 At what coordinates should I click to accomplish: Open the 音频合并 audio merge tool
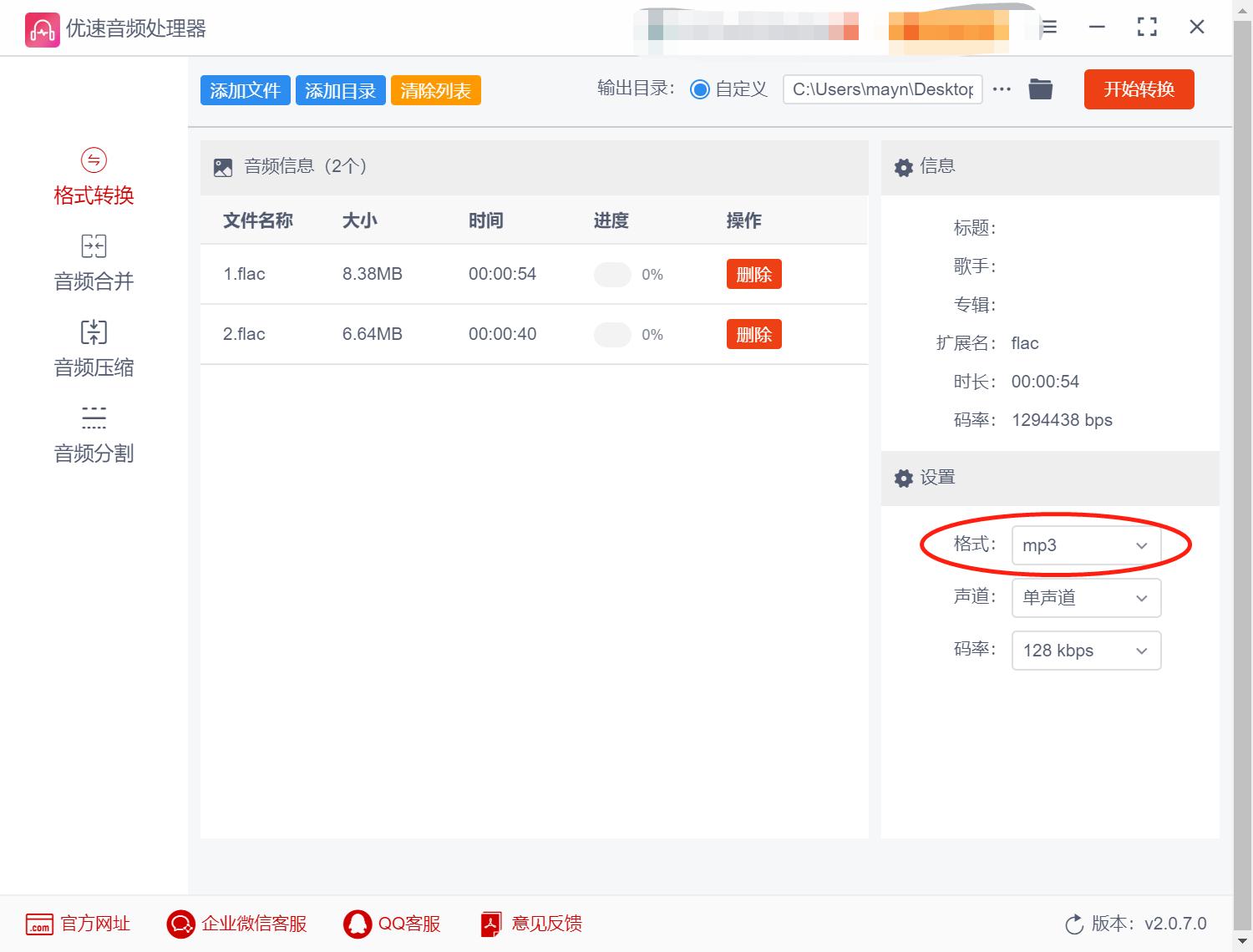click(x=93, y=262)
